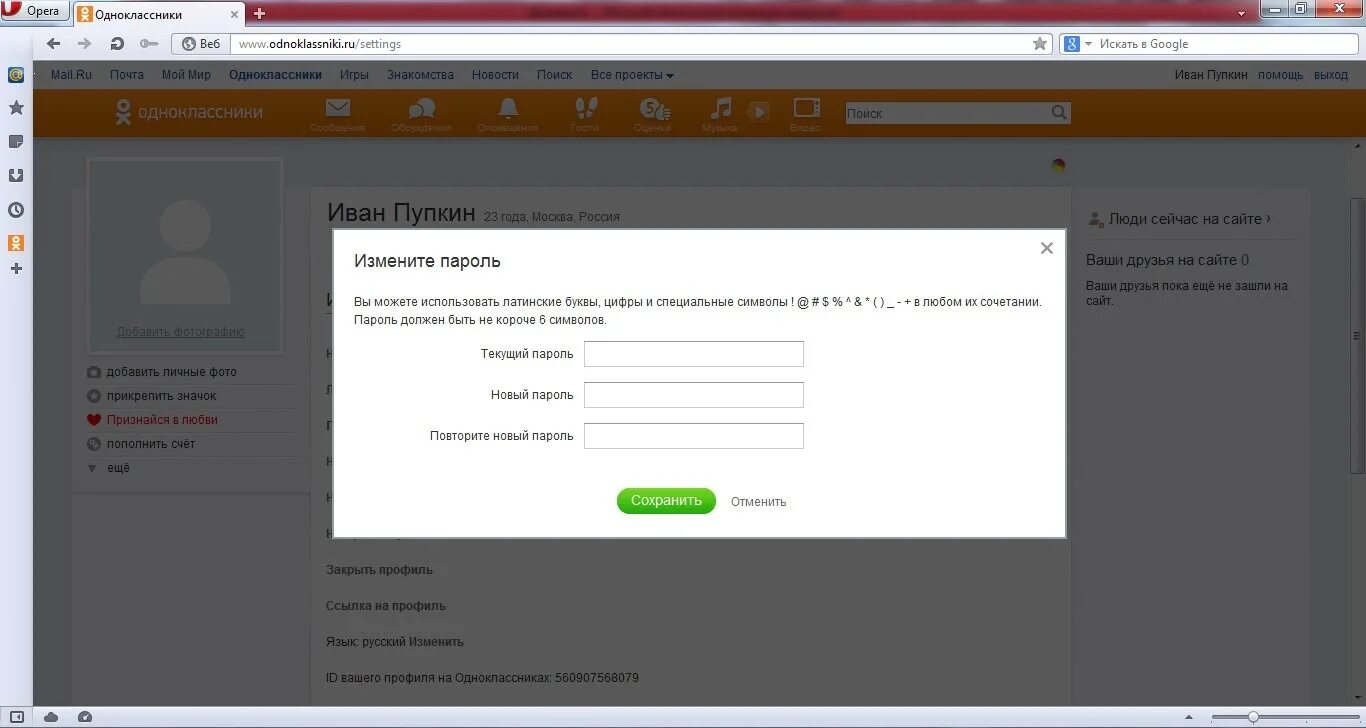Open the Odnoklassniki panel in Opera sidebar
1366x728 pixels.
(16, 242)
